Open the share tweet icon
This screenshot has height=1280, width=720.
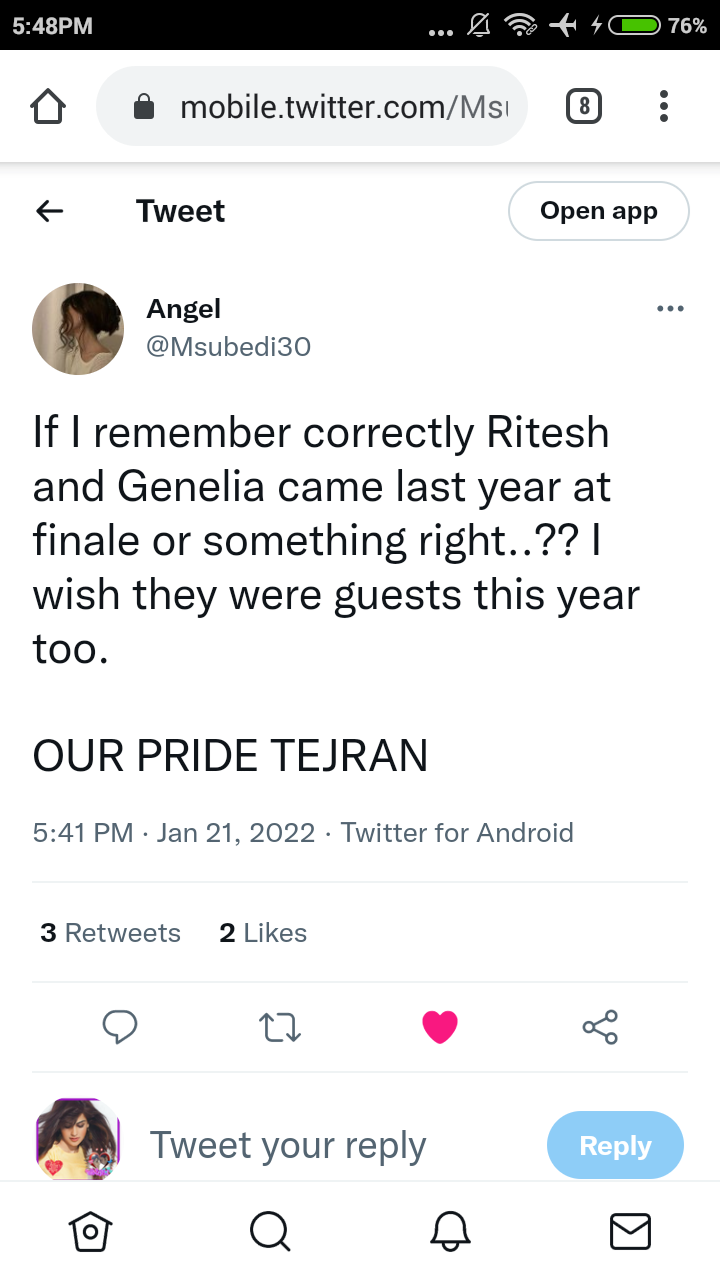[600, 1027]
